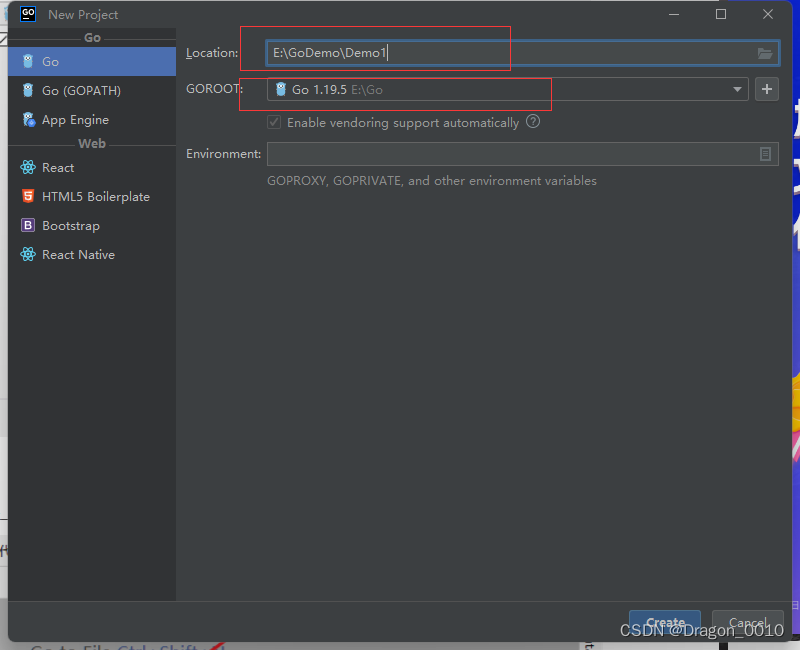Click the Go gopher icon in sidebar
Image resolution: width=800 pixels, height=650 pixels.
28,62
